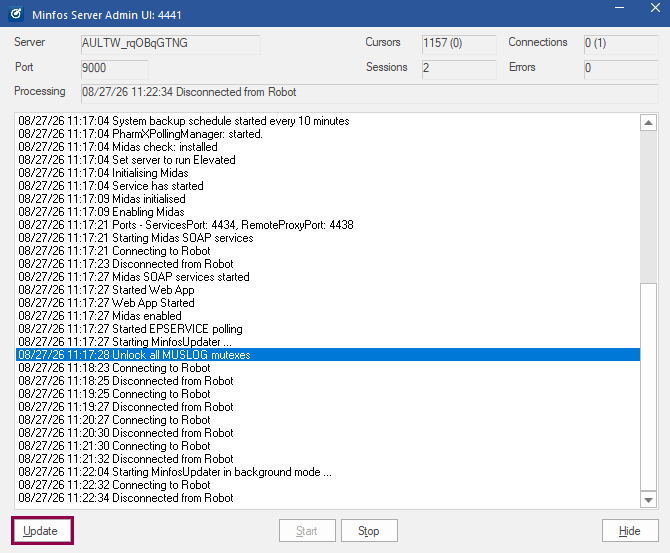Screen dimensions: 670x553
Task: Select log row 'Midas initialised'
Action: point(328,199)
